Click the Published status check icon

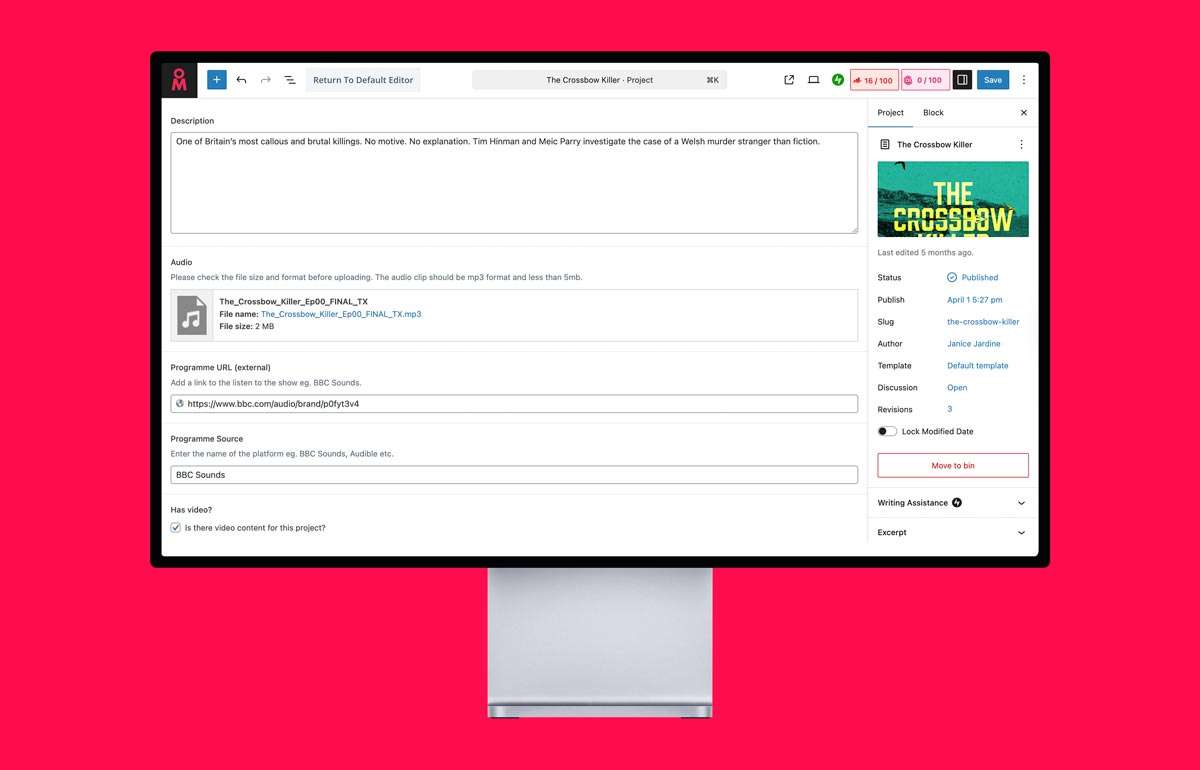click(x=952, y=278)
